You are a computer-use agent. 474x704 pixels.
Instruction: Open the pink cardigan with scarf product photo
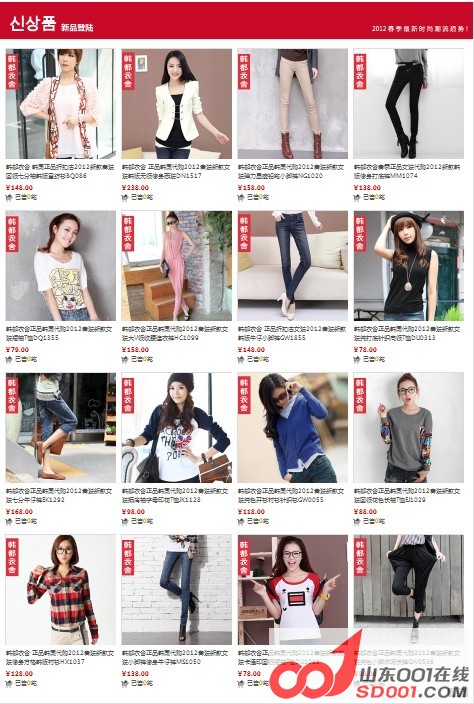pos(60,104)
